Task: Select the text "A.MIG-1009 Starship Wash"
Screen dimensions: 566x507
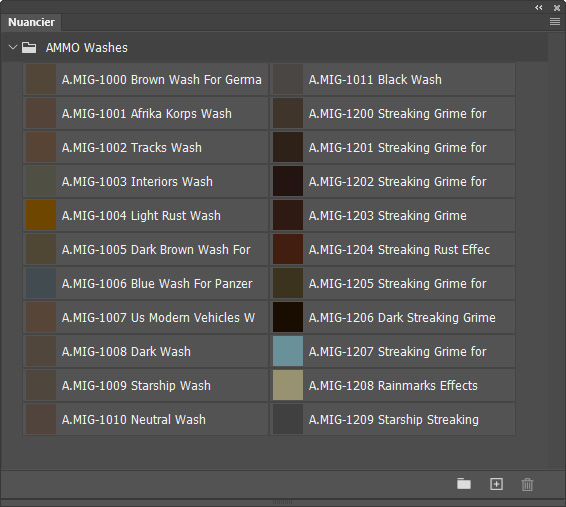Action: coord(136,385)
